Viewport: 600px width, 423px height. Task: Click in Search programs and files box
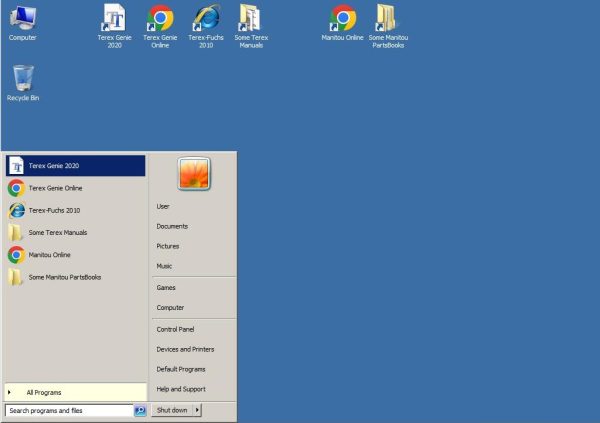click(69, 410)
